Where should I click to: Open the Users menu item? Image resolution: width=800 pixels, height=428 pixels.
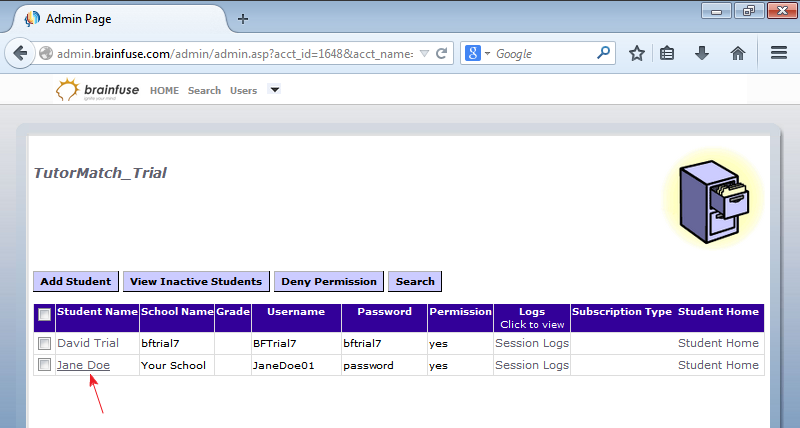click(243, 91)
